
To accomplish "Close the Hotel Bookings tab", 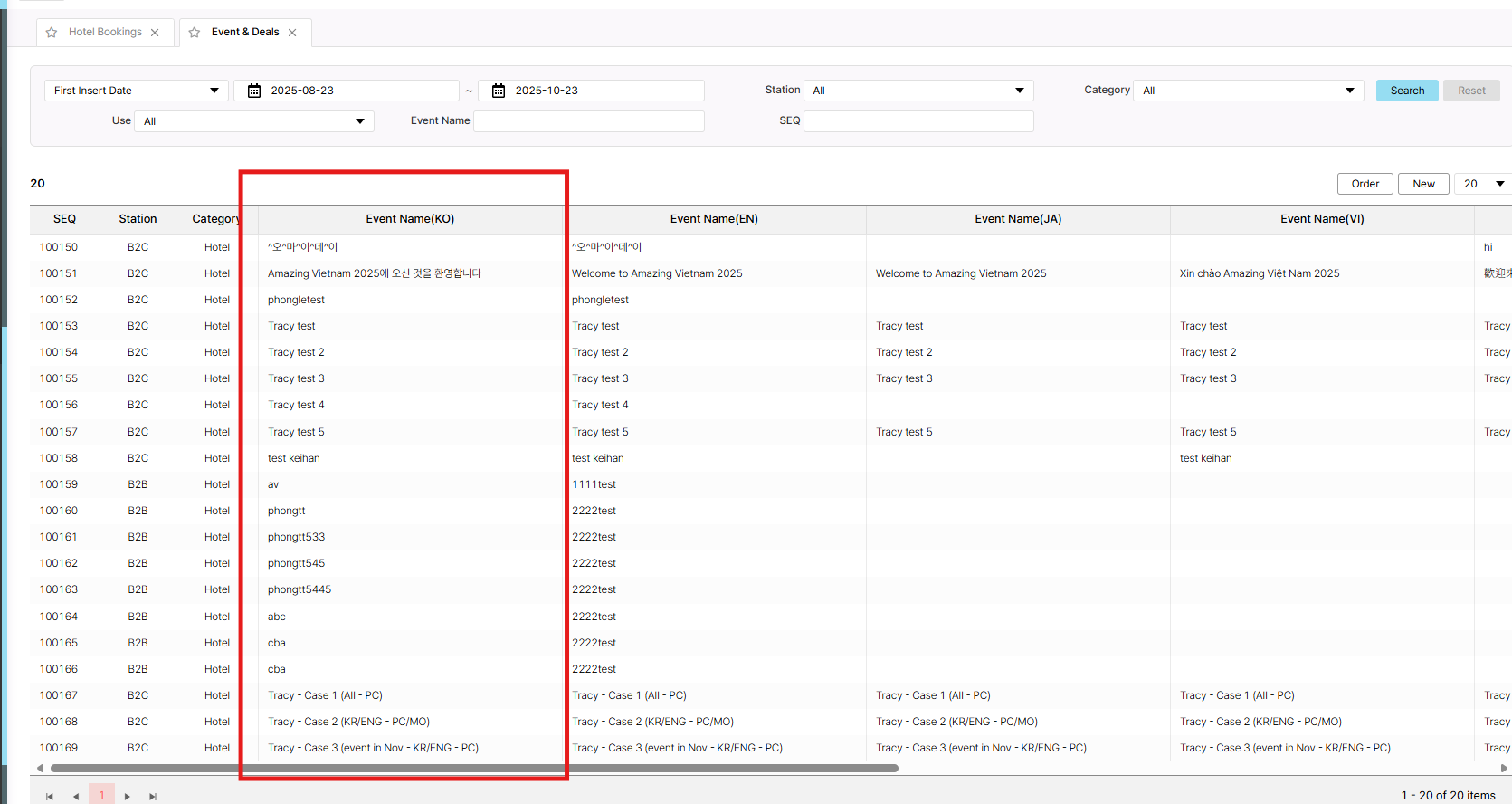I will tap(156, 33).
